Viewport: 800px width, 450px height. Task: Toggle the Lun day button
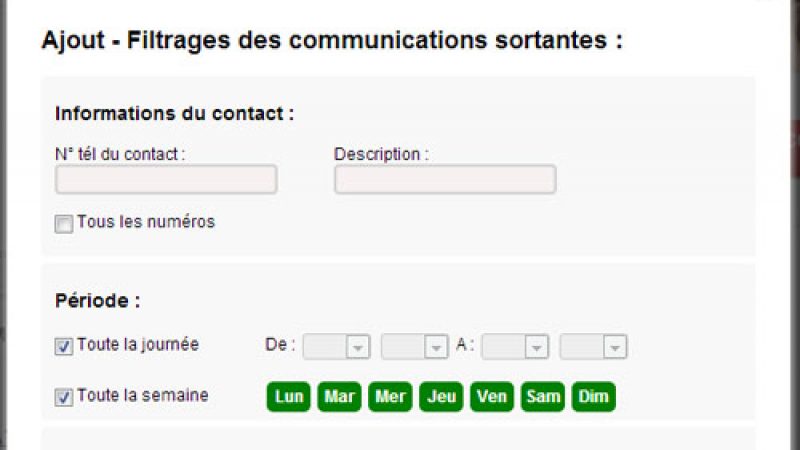(289, 397)
